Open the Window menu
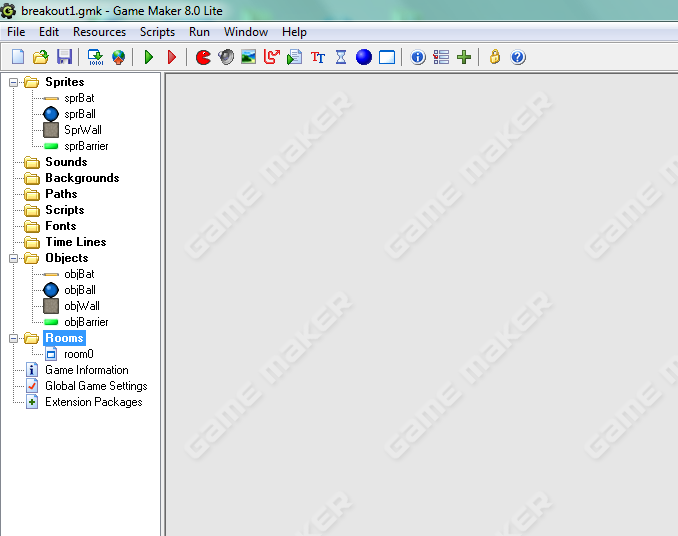678x536 pixels. [x=246, y=32]
